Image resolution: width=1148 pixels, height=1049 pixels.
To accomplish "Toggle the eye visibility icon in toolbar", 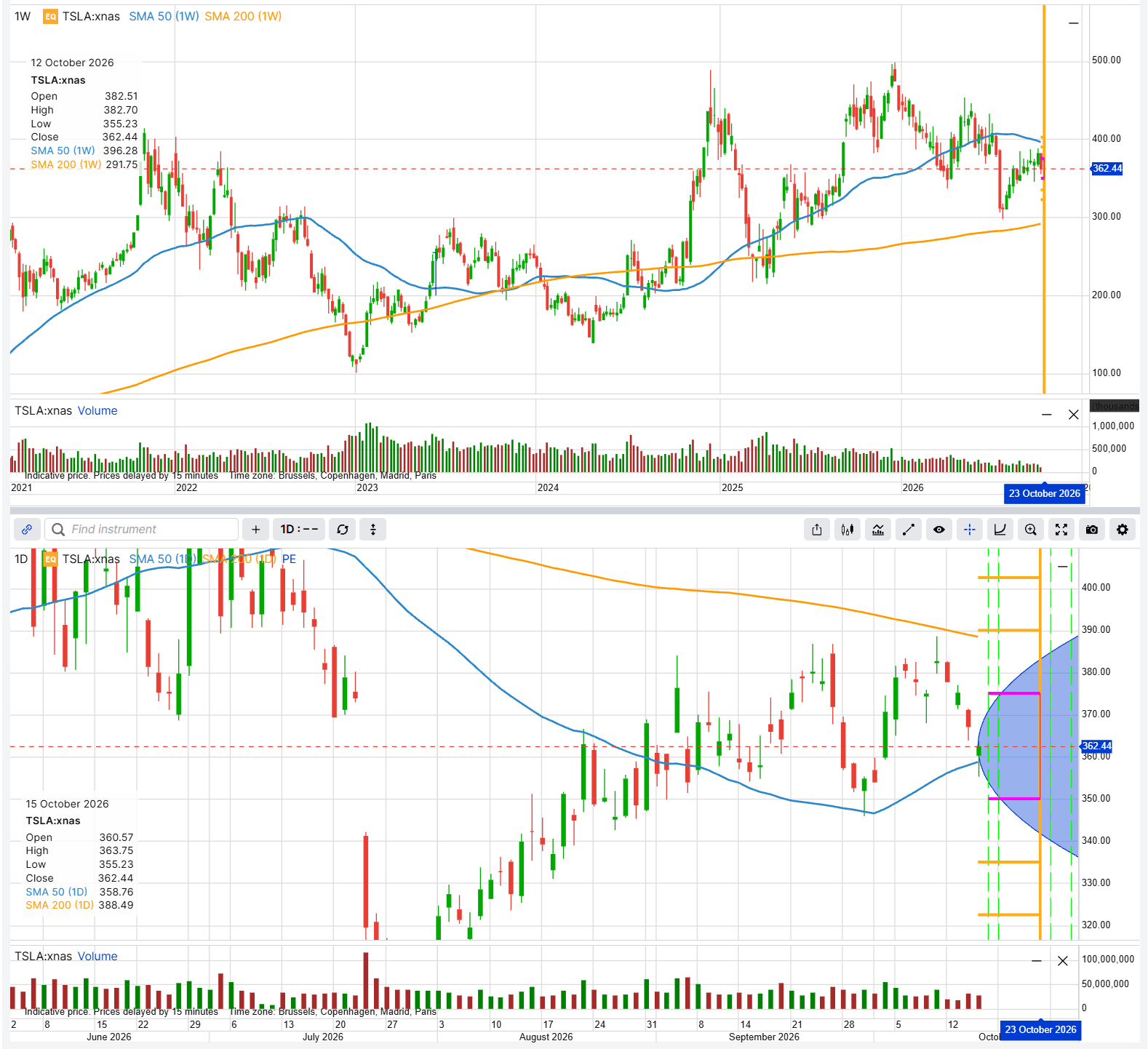I will tap(939, 530).
